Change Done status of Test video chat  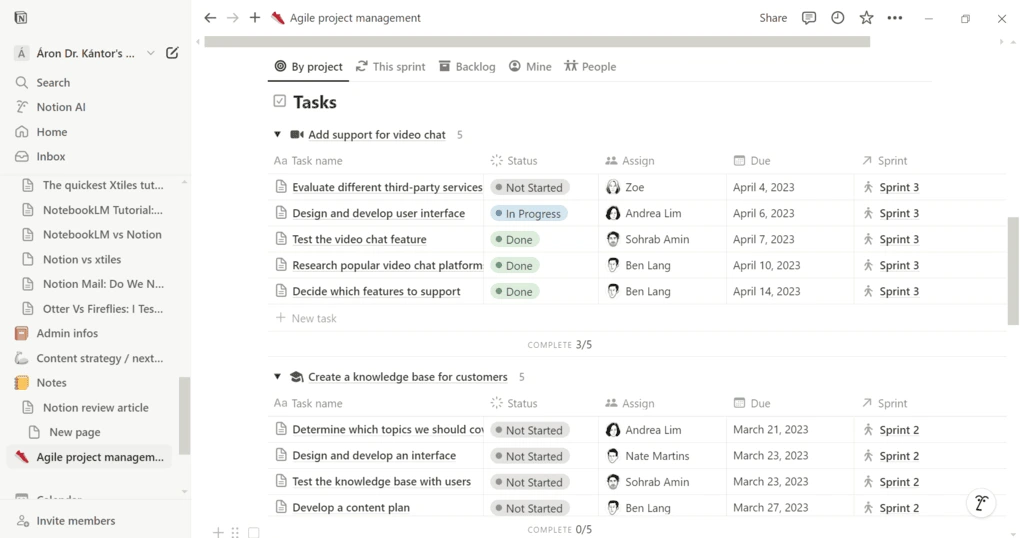(515, 239)
